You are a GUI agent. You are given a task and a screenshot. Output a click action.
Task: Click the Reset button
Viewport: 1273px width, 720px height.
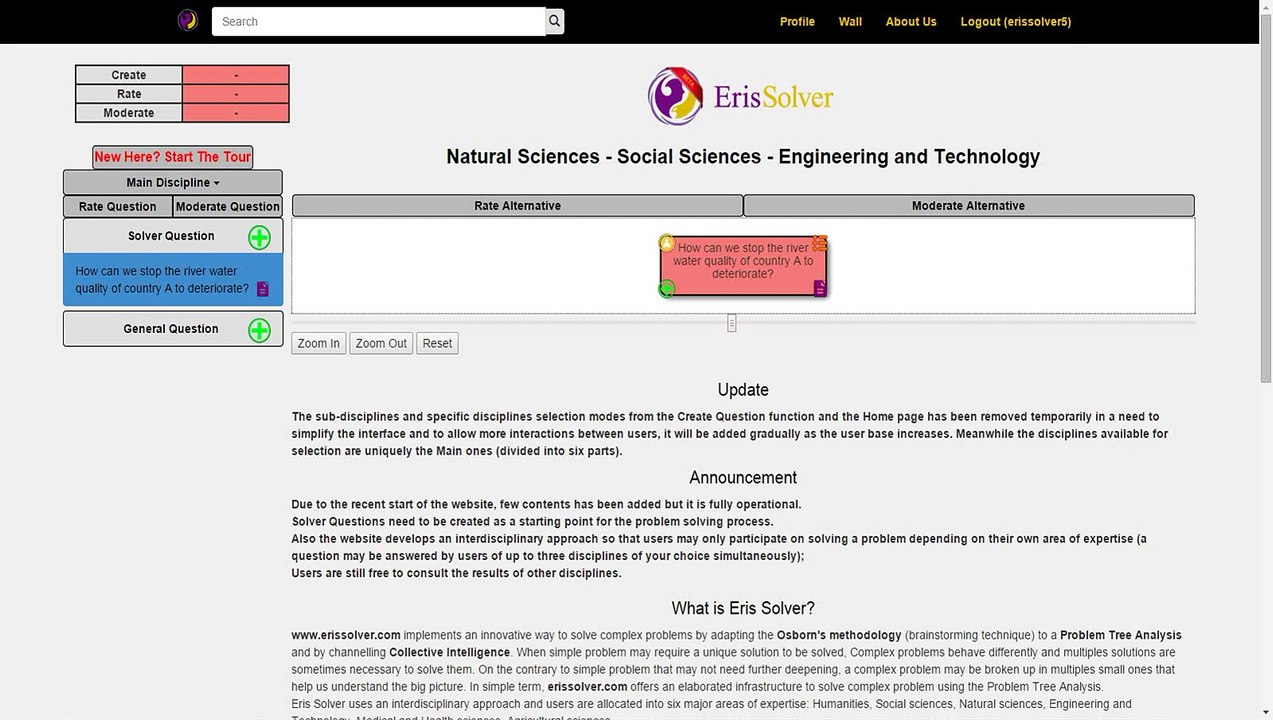437,343
